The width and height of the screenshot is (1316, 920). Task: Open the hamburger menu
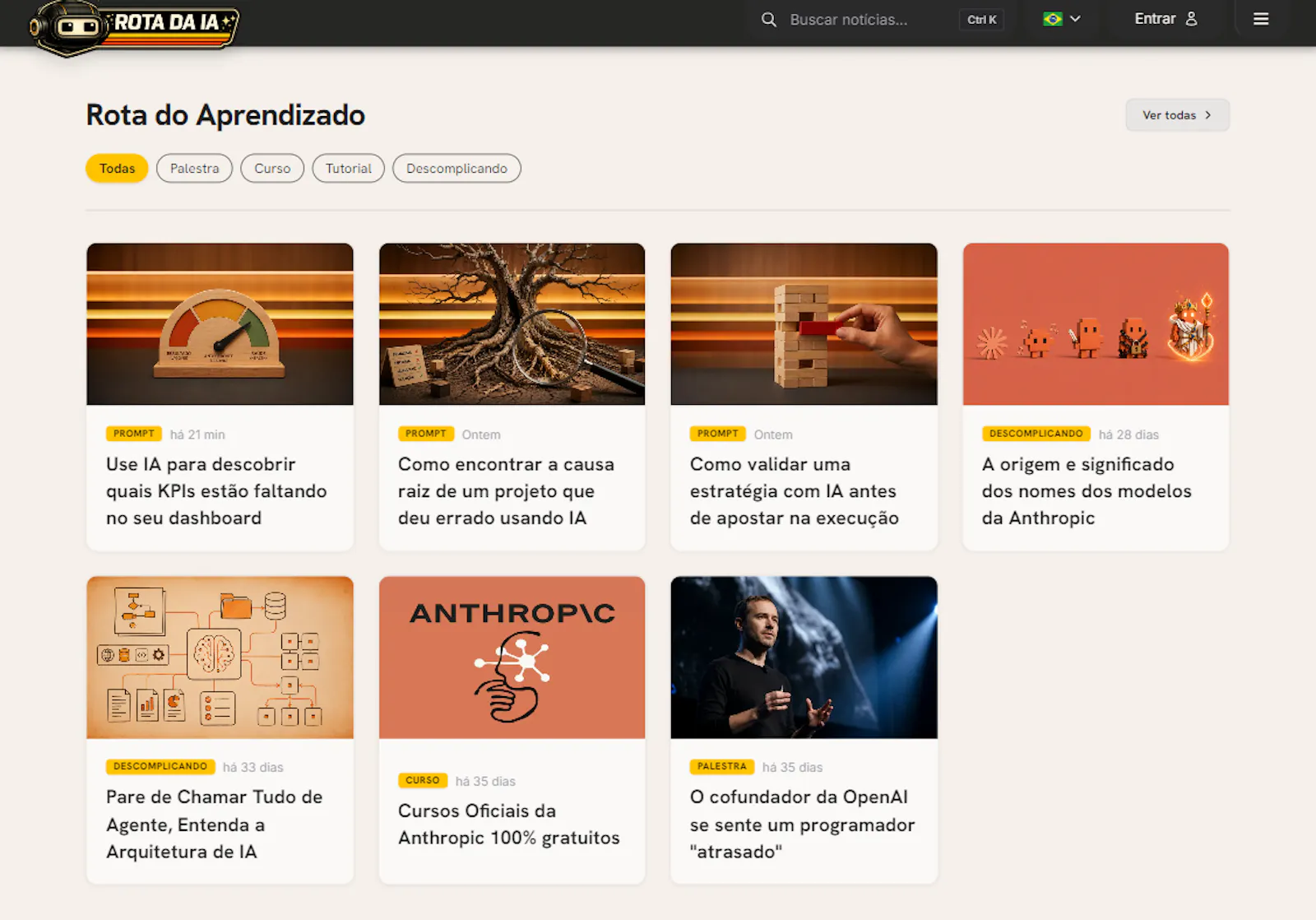1260,19
